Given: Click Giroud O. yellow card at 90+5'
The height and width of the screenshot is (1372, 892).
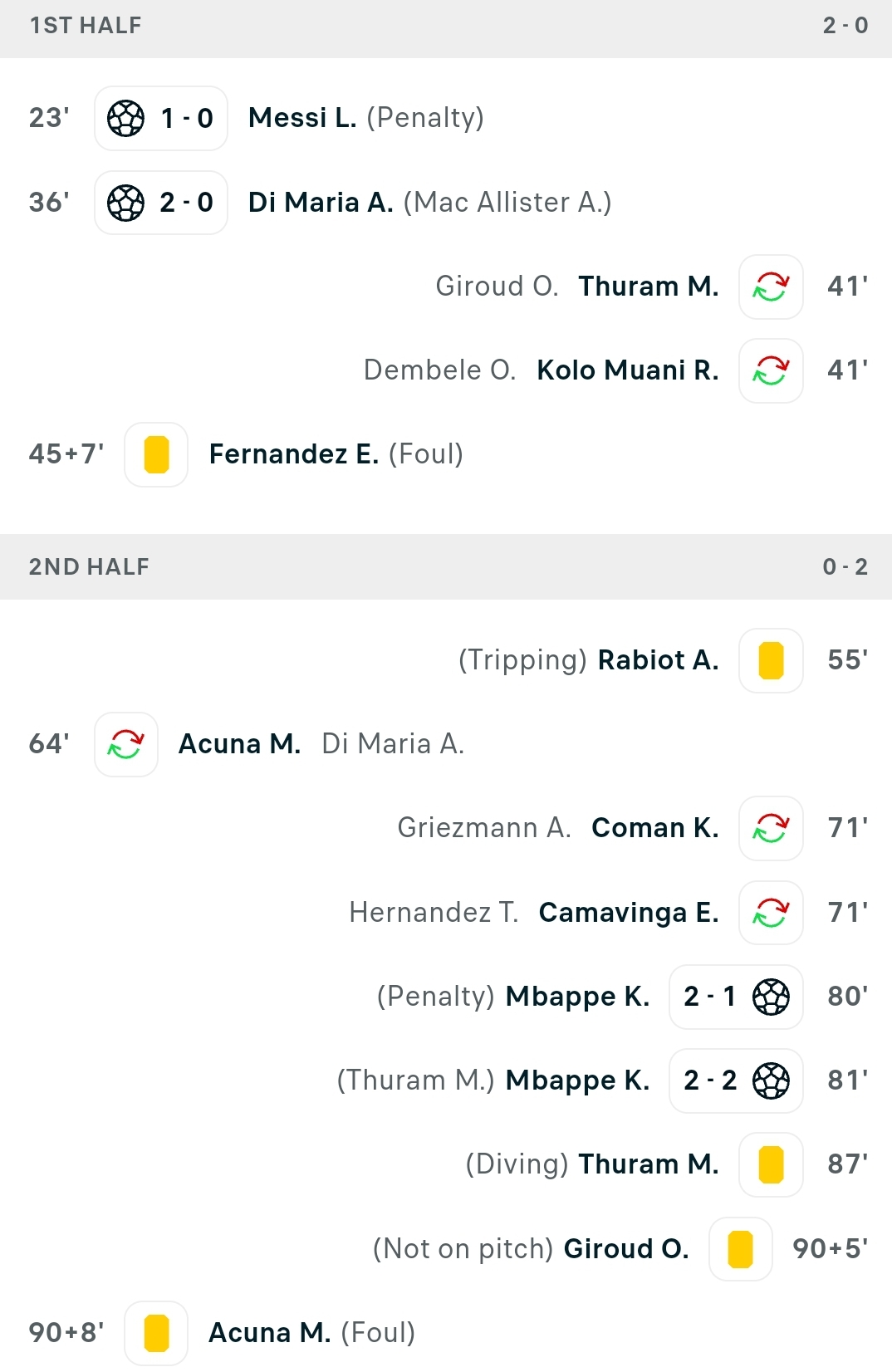Looking at the screenshot, I should pos(740,1249).
